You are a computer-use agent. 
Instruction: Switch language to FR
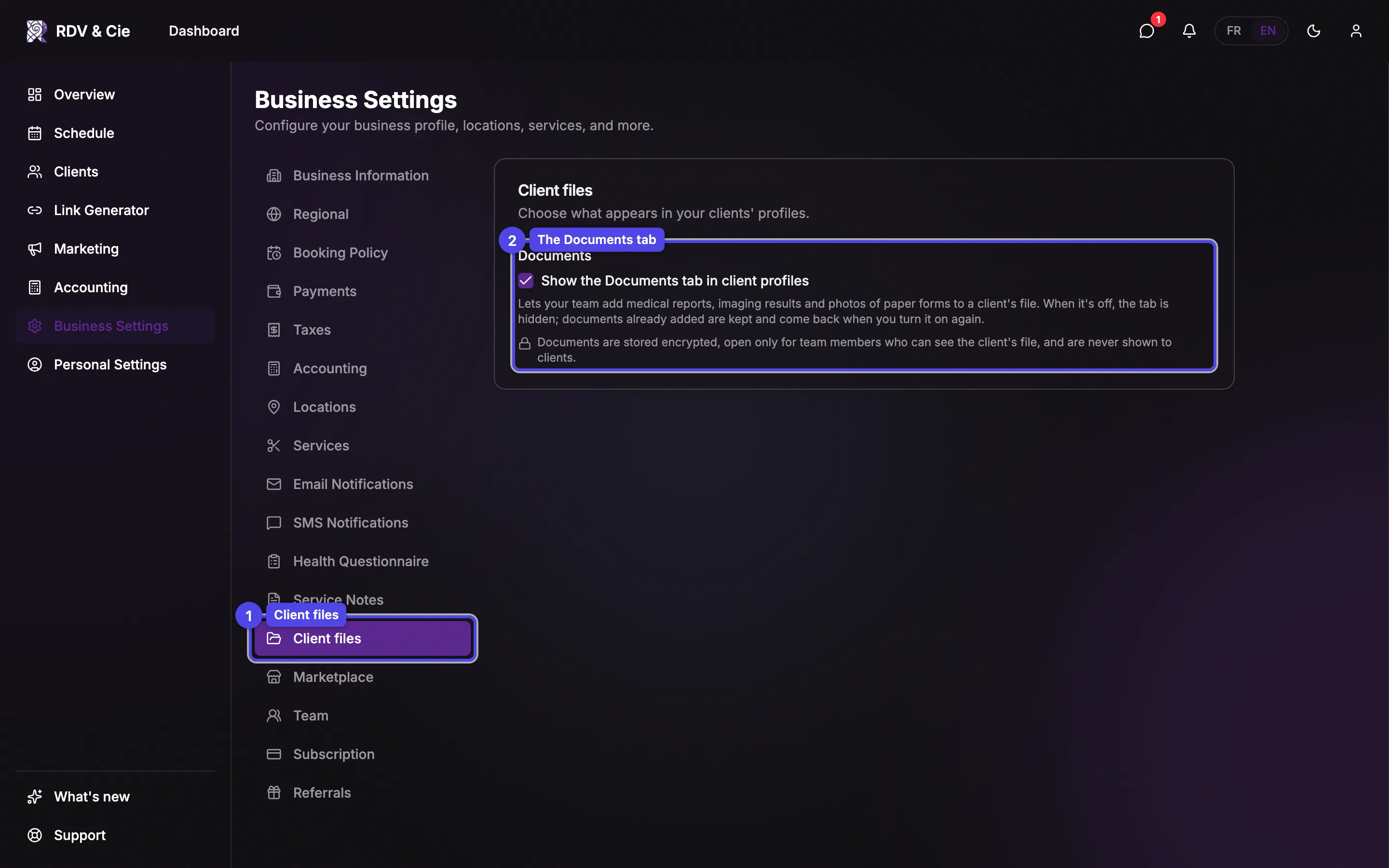click(x=1233, y=31)
